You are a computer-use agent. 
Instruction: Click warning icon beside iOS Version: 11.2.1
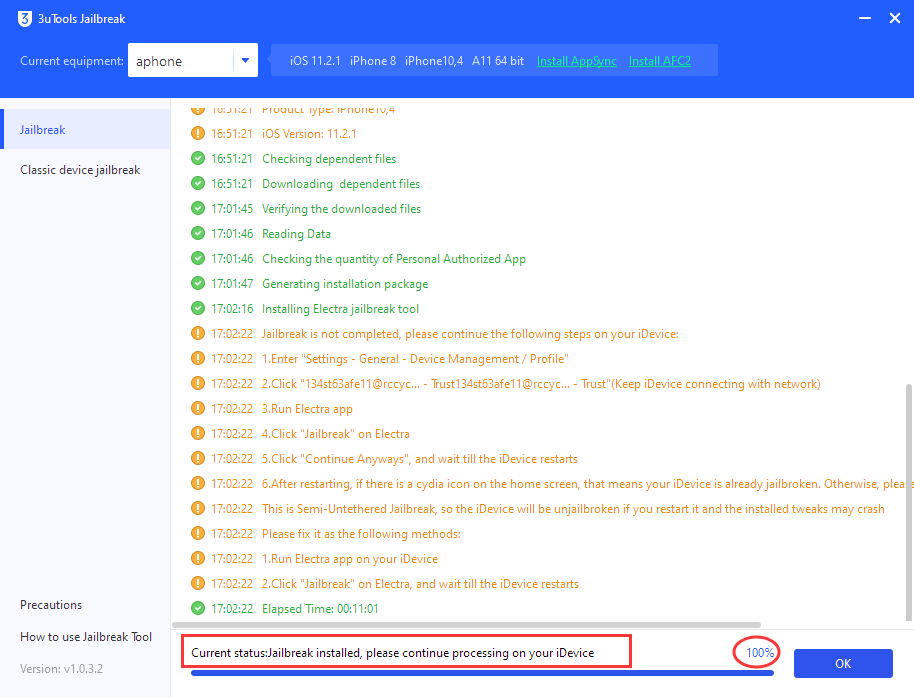[198, 133]
